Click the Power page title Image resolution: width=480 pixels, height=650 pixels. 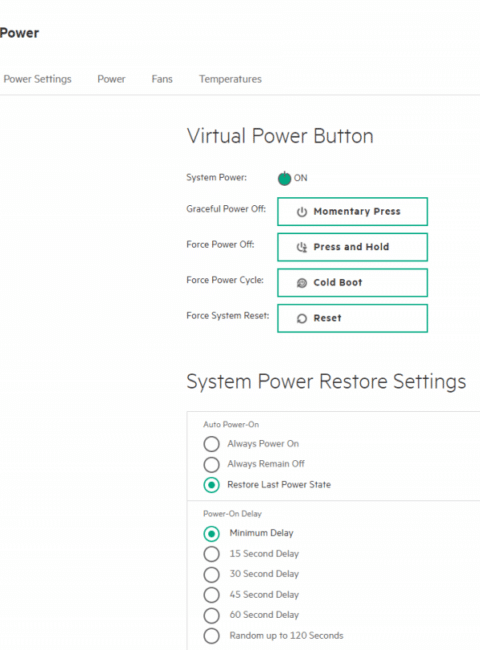(x=19, y=33)
